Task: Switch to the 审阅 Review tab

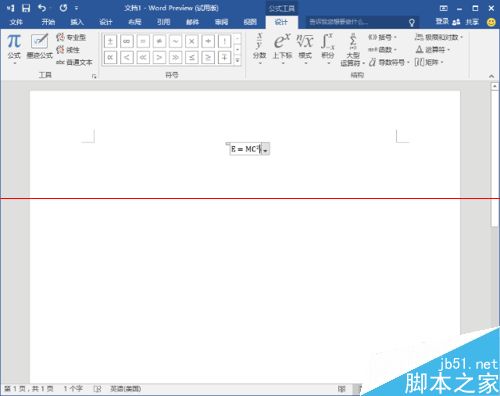Action: tap(221, 22)
